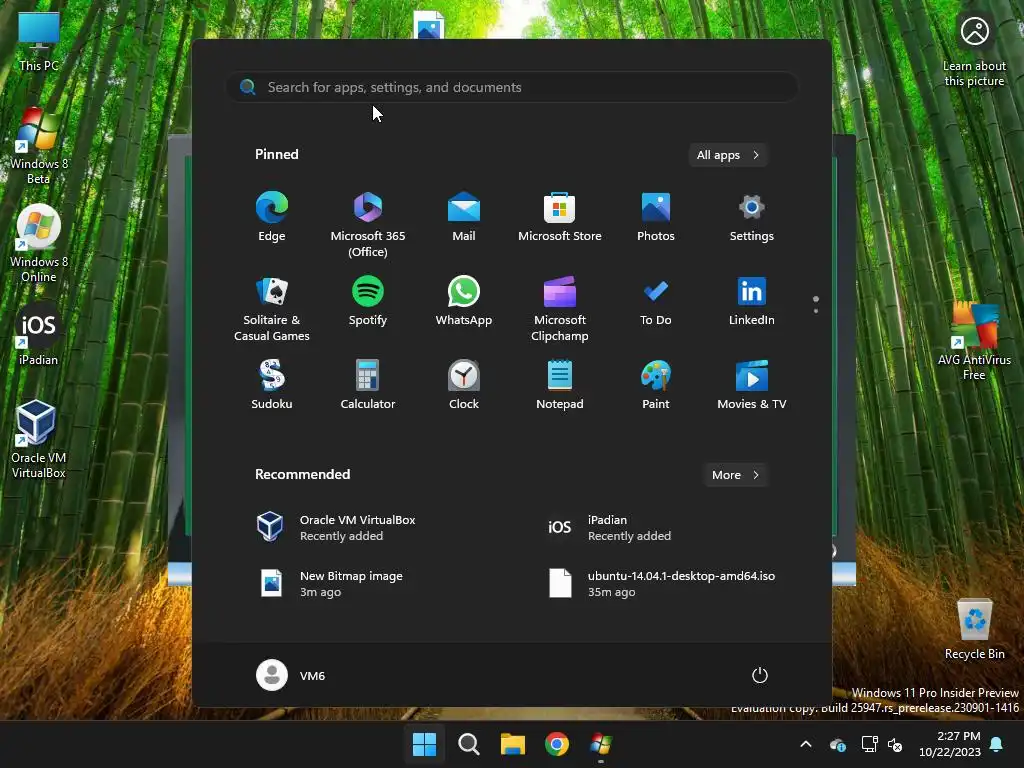Open the Clock app
This screenshot has width=1024, height=768.
[x=464, y=385]
